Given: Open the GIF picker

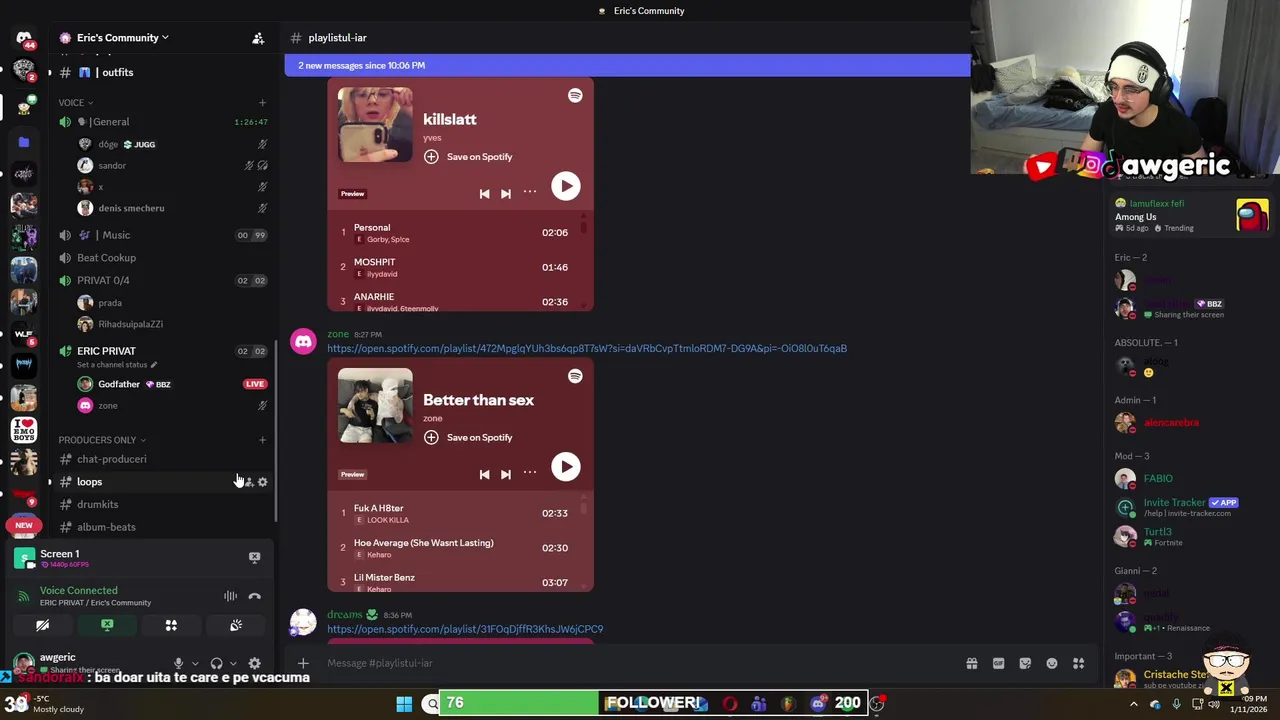Looking at the screenshot, I should click(998, 663).
